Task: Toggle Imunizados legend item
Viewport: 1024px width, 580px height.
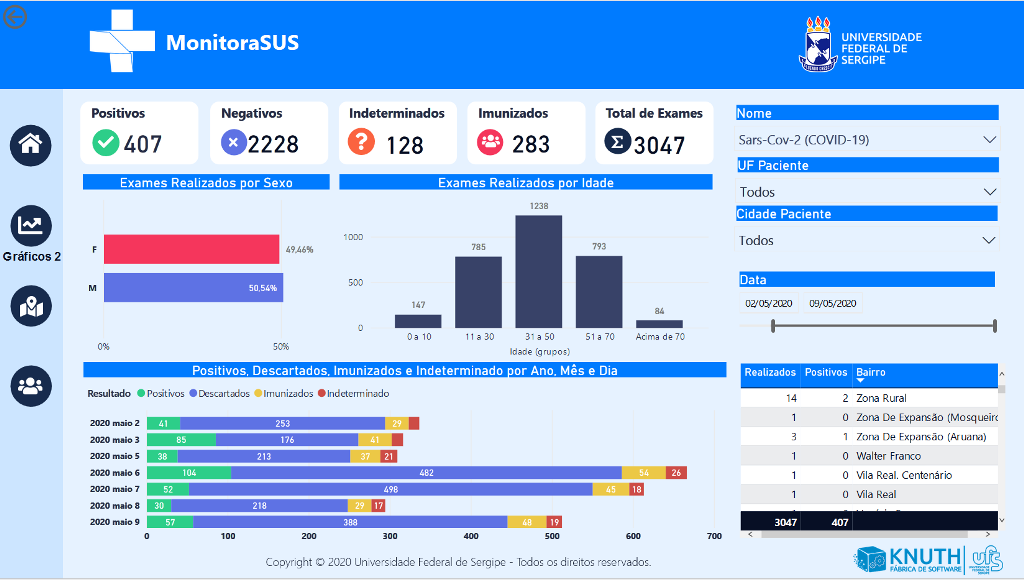Action: (x=283, y=393)
